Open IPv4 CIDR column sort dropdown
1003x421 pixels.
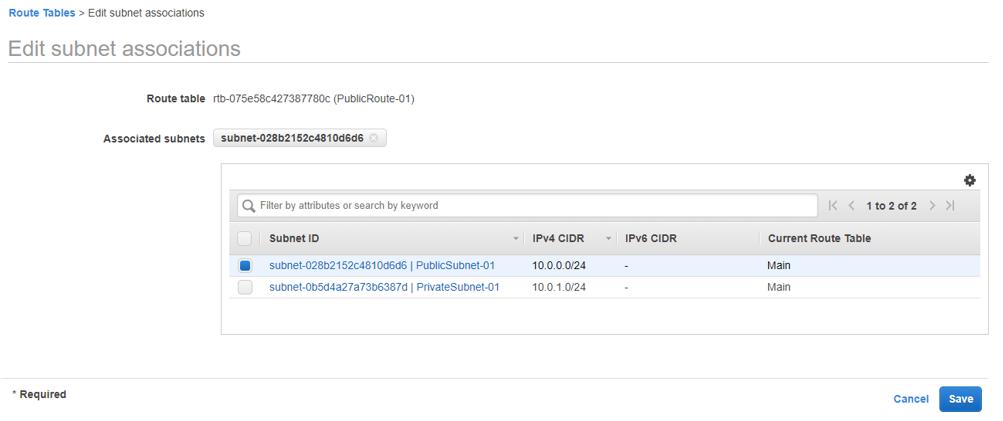(x=608, y=239)
